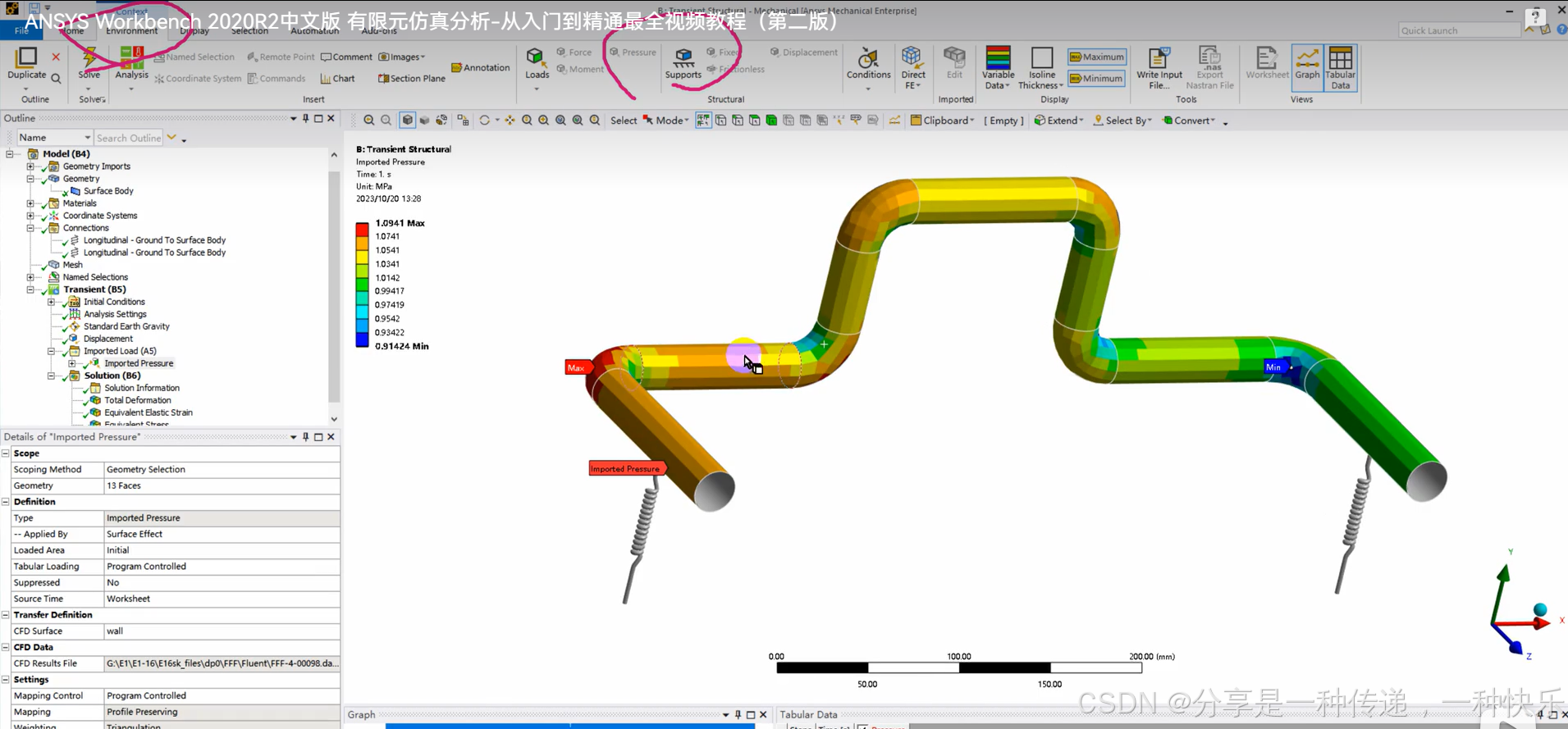Viewport: 1568px width, 729px height.
Task: Open the Clipboard dropdown
Action: [942, 121]
